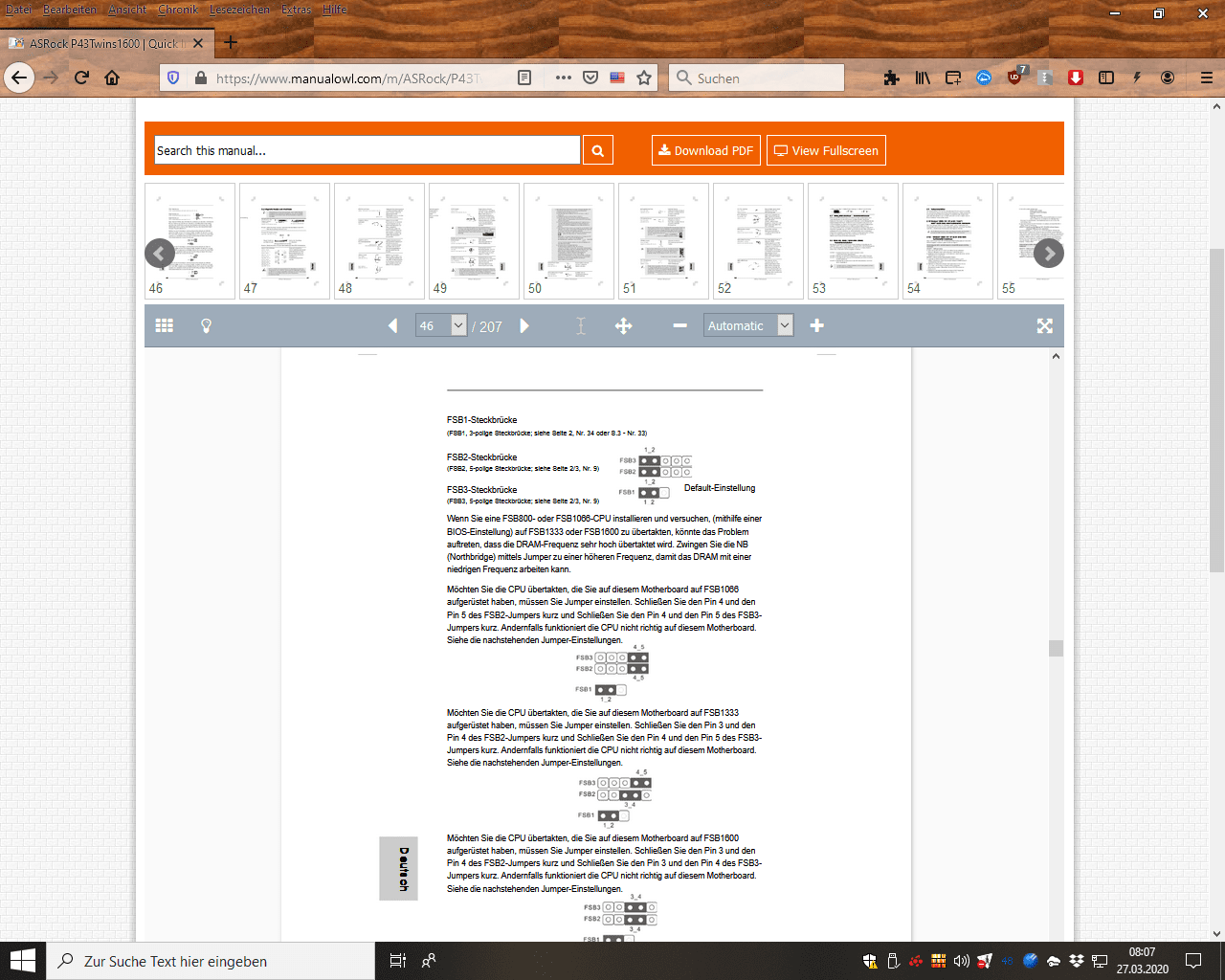This screenshot has width=1225, height=980.
Task: Open page 53 thumbnail
Action: [x=853, y=241]
